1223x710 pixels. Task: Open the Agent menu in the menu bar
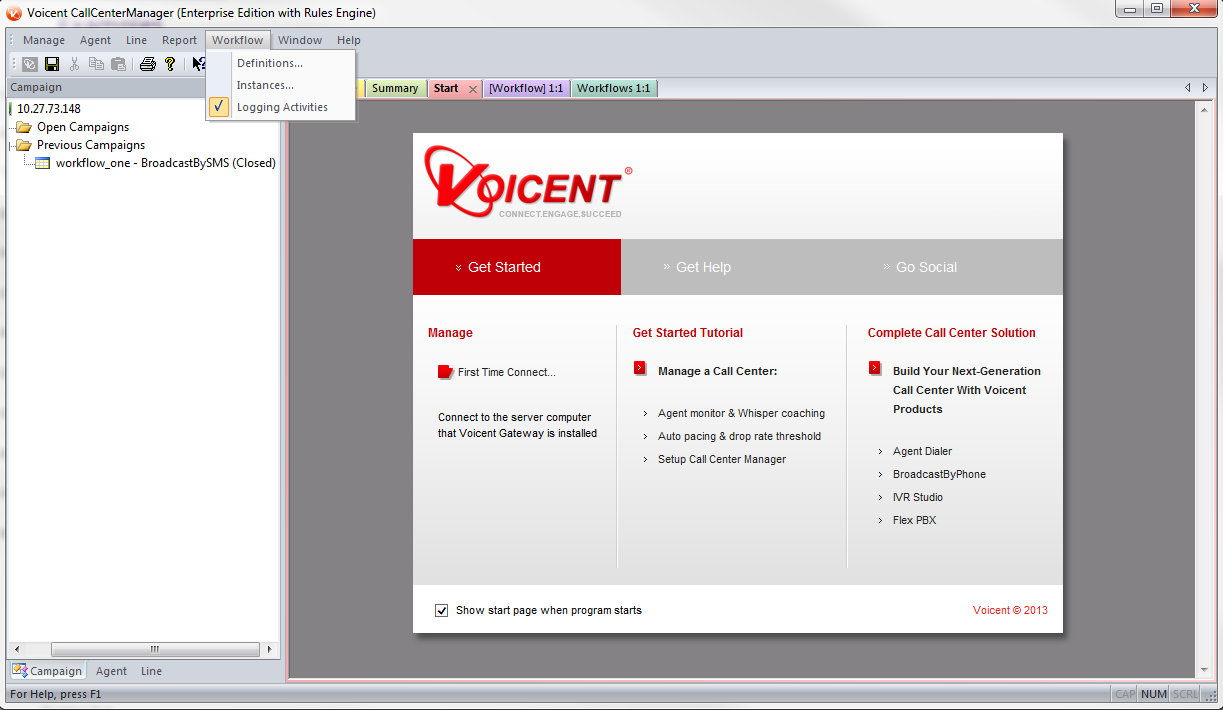coord(96,40)
